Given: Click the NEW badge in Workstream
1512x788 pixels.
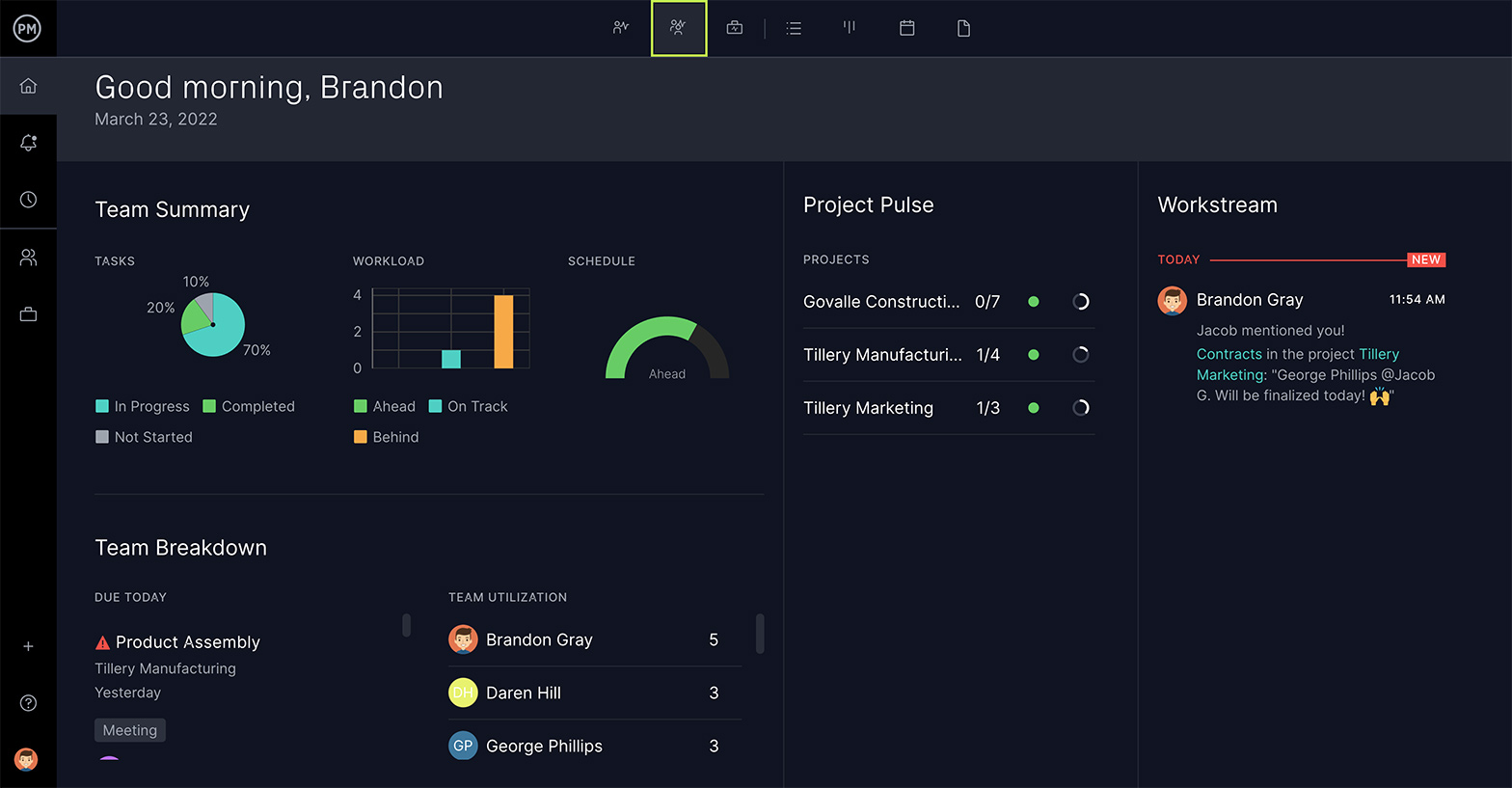Looking at the screenshot, I should coord(1426,259).
